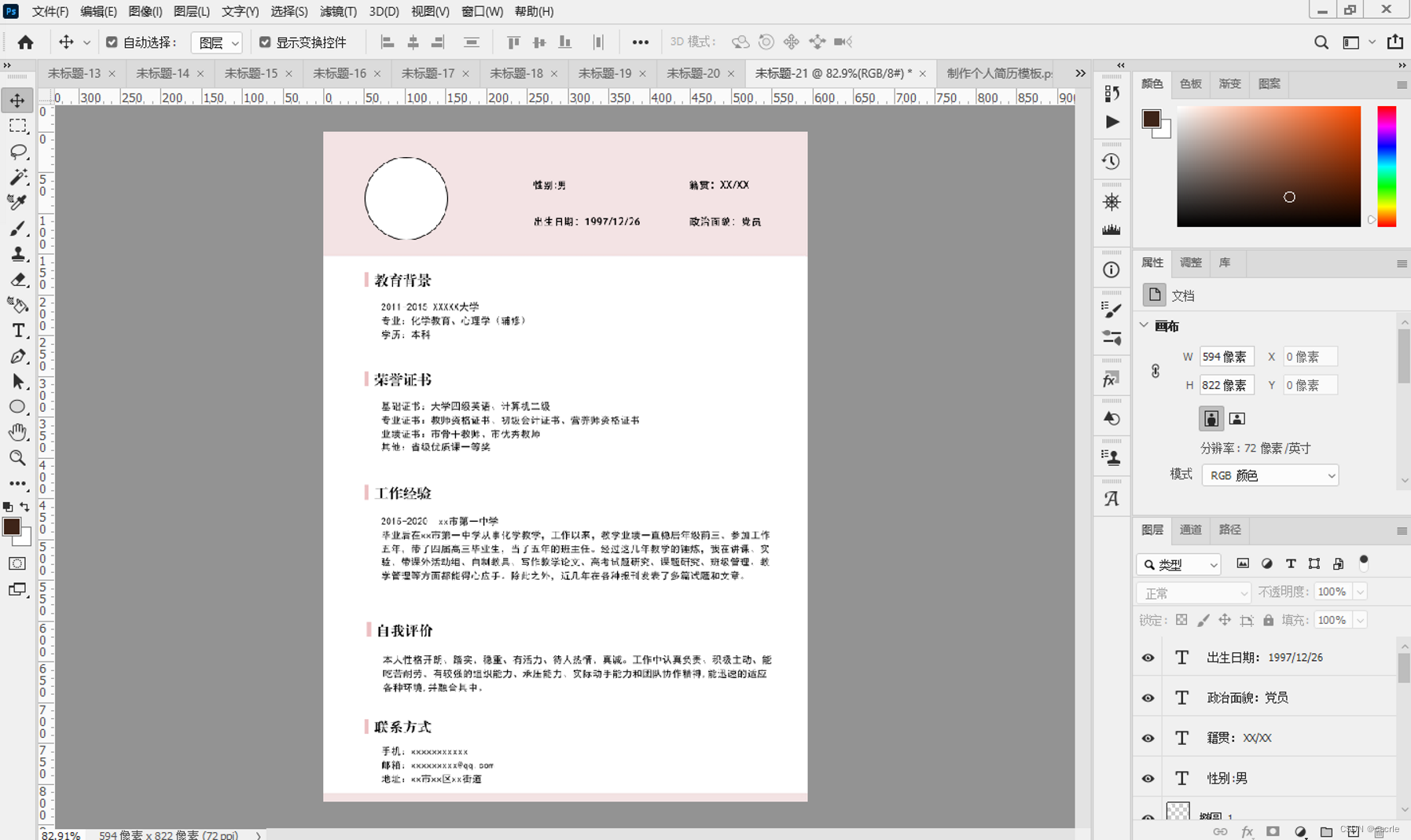Toggle pixel layer filter icon

[x=1243, y=563]
